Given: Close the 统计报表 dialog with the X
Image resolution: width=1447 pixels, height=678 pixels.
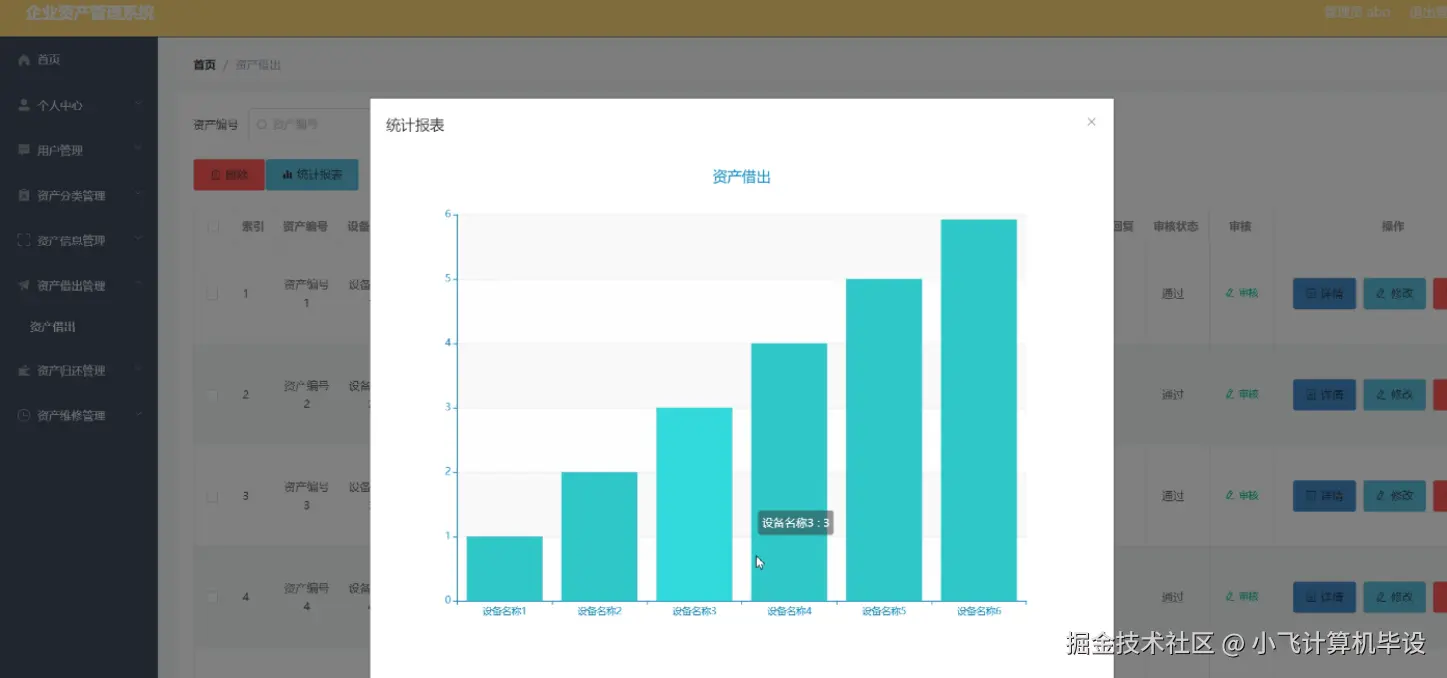Looking at the screenshot, I should 1091,122.
